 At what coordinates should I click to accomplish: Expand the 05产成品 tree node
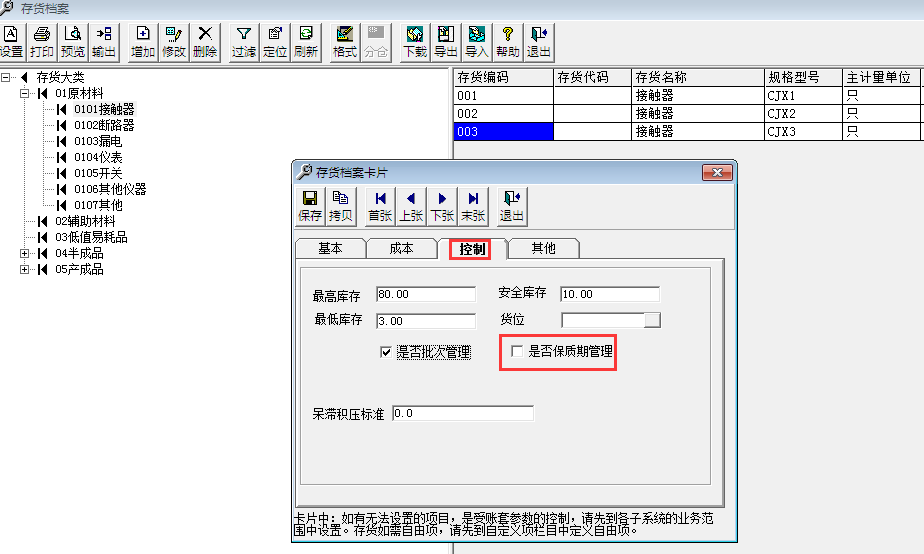24,269
